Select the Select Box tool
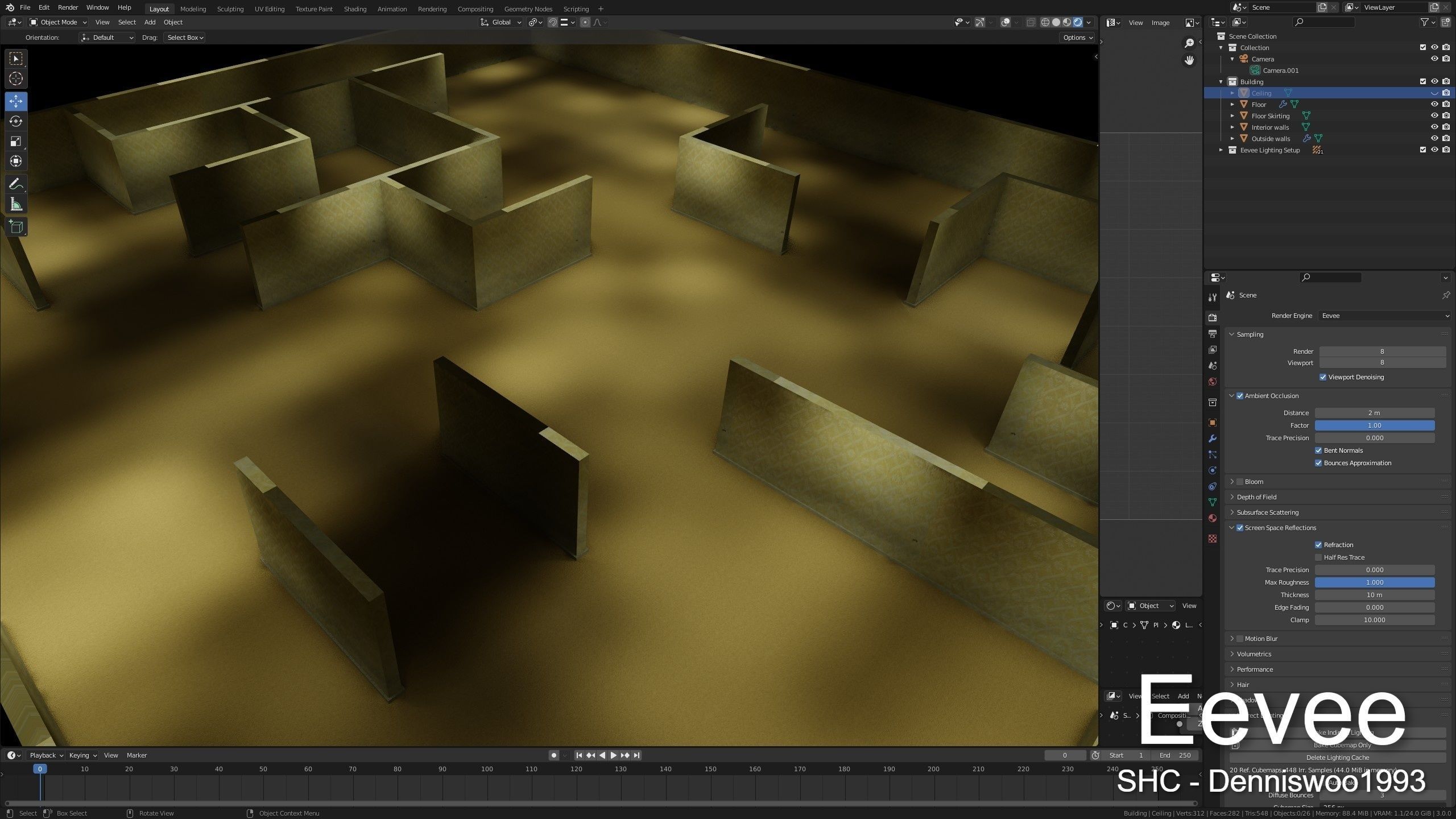 (x=16, y=59)
